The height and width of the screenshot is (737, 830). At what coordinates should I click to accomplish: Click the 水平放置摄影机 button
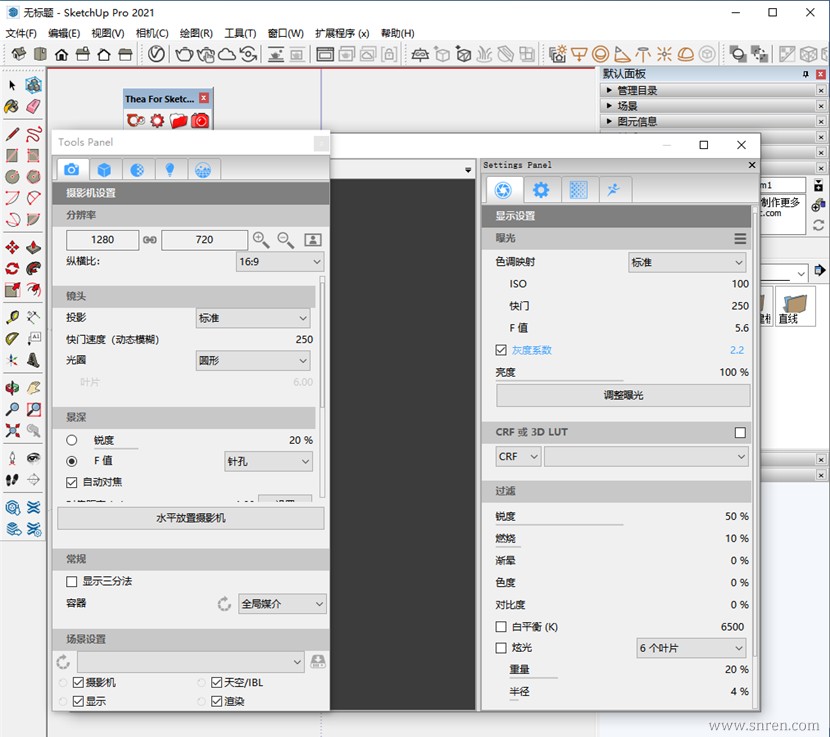point(190,518)
